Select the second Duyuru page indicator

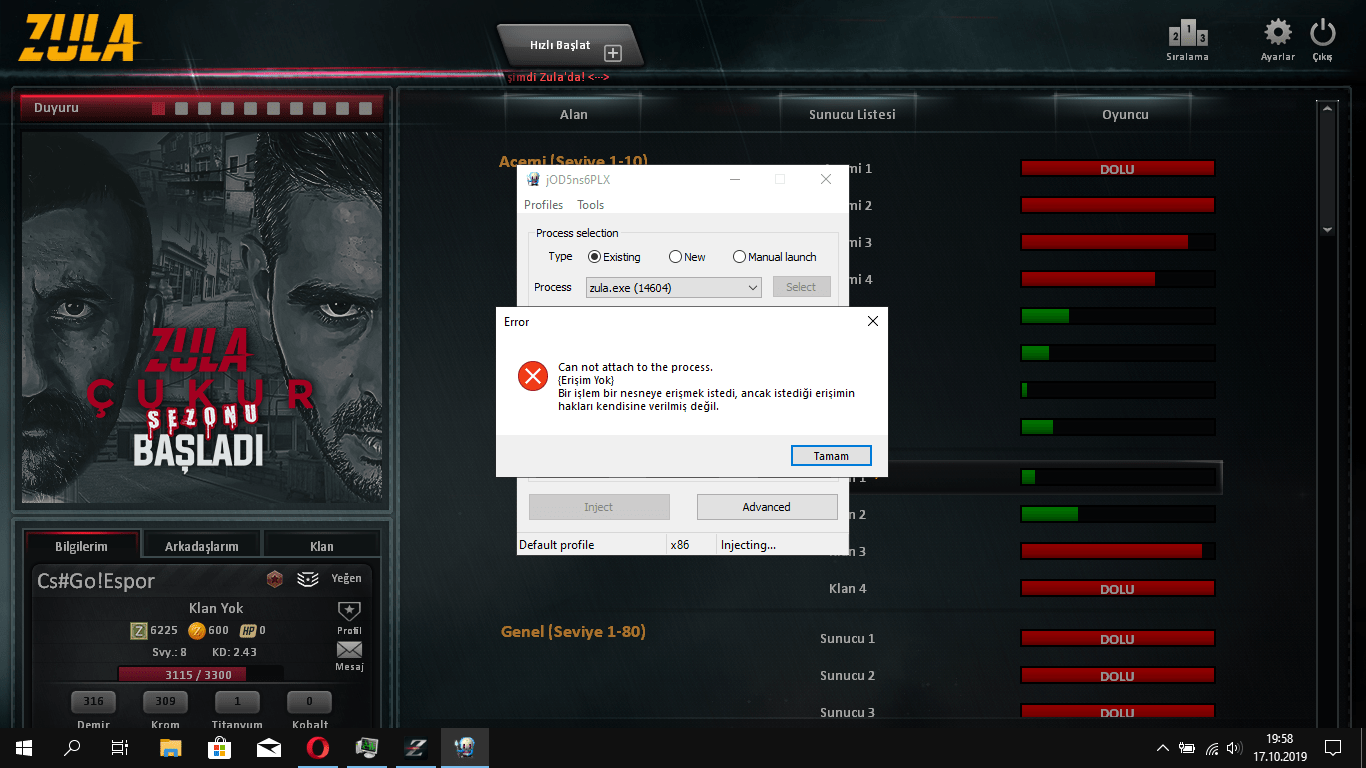[x=181, y=108]
